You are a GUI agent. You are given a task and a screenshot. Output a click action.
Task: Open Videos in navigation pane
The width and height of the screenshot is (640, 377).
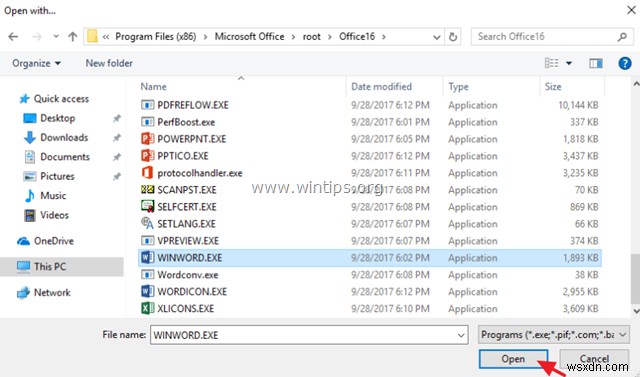[46, 215]
